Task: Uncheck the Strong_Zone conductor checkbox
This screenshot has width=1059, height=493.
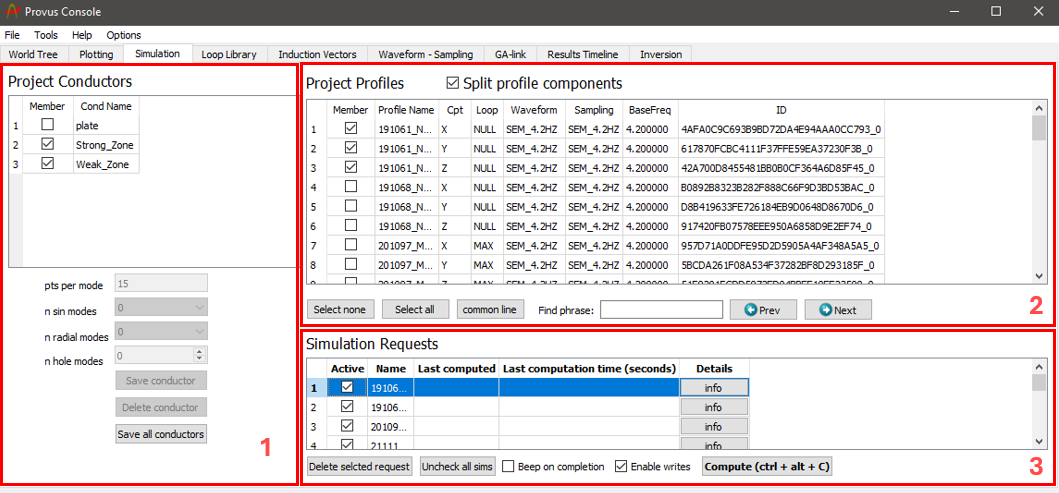Action: coord(46,145)
